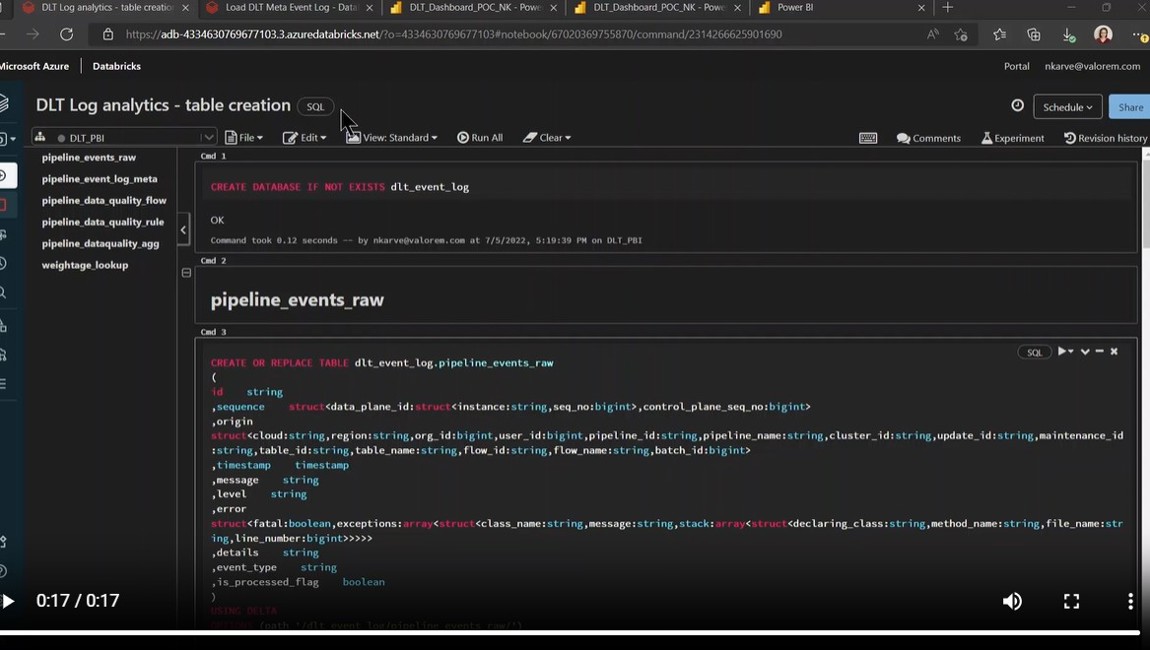
Task: Run the Cmd 3 cell
Action: 1064,352
